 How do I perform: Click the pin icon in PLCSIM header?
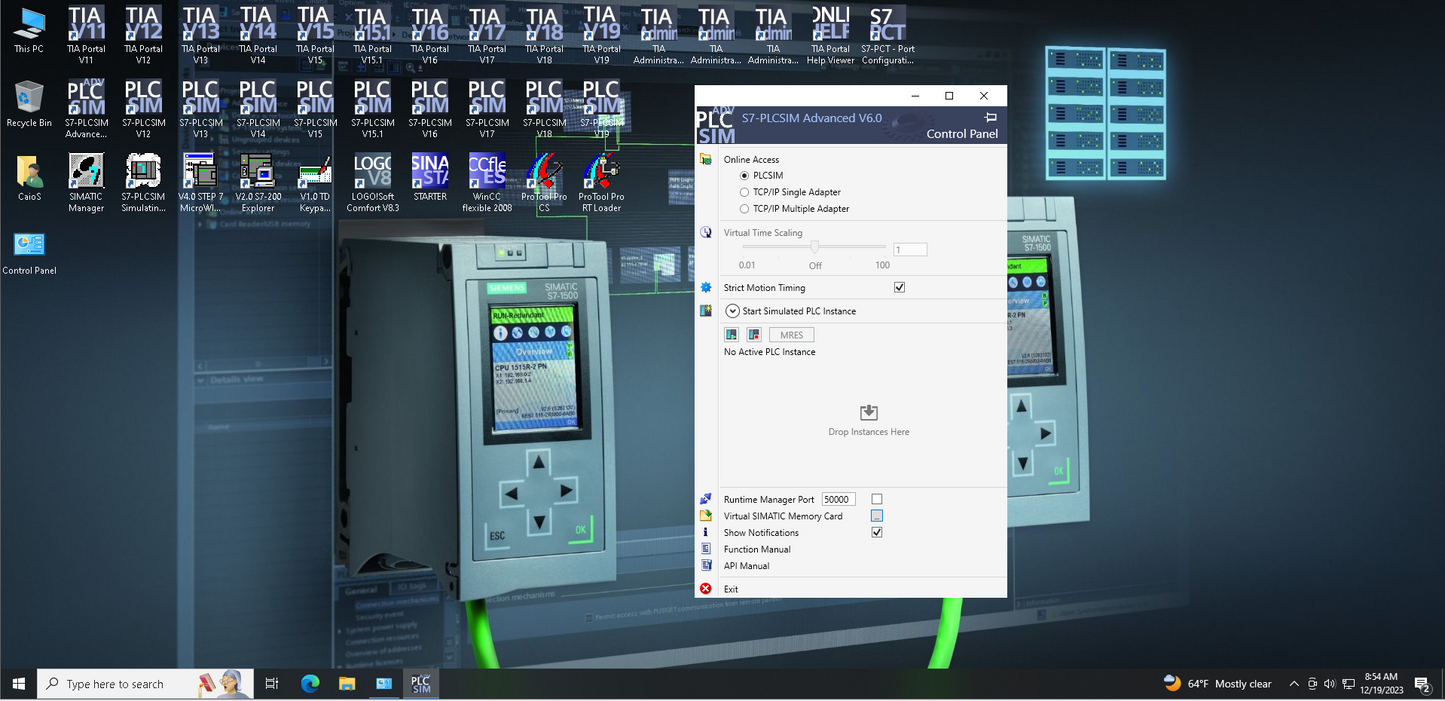click(991, 117)
